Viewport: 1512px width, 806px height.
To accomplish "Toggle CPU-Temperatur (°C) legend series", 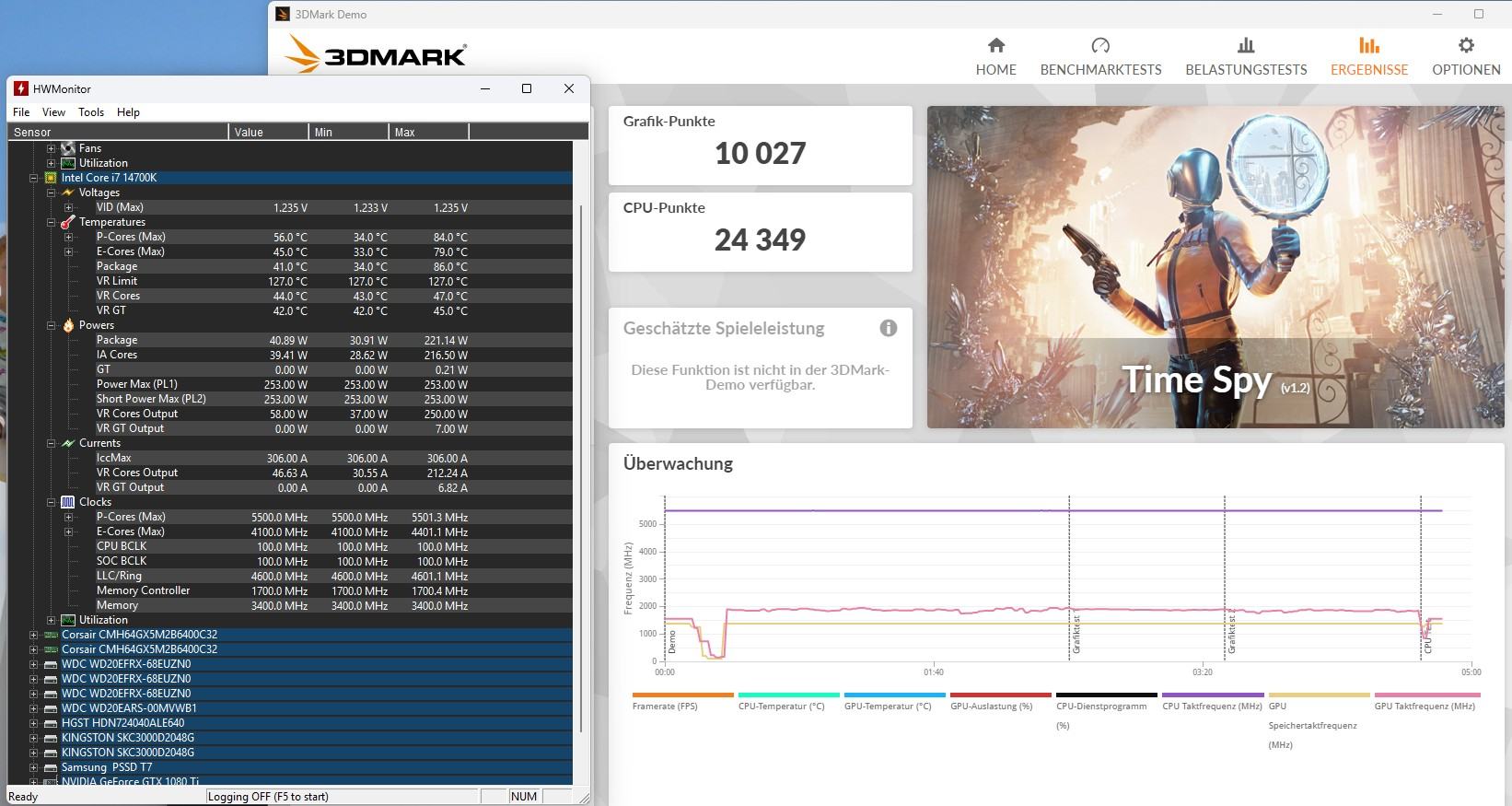I will tap(788, 701).
